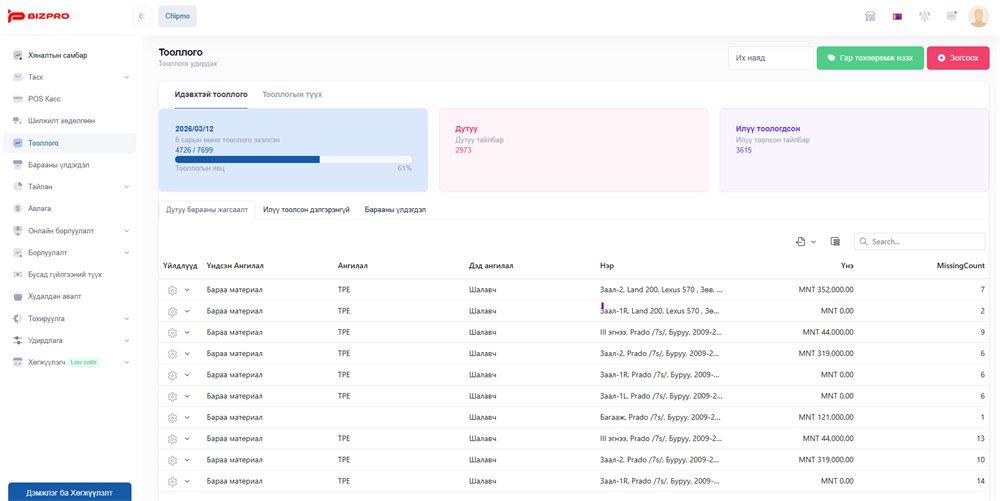Open action dropdown arrow in Заал-1L Prado row
The image size is (1000, 501).
[187, 396]
